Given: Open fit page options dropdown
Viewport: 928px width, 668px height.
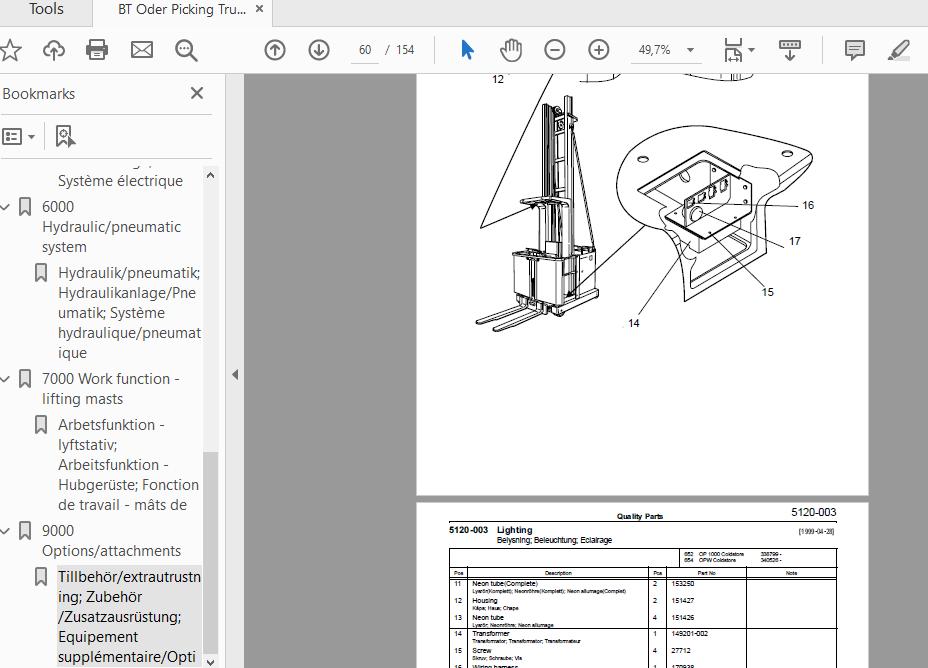Looking at the screenshot, I should pyautogui.click(x=739, y=50).
